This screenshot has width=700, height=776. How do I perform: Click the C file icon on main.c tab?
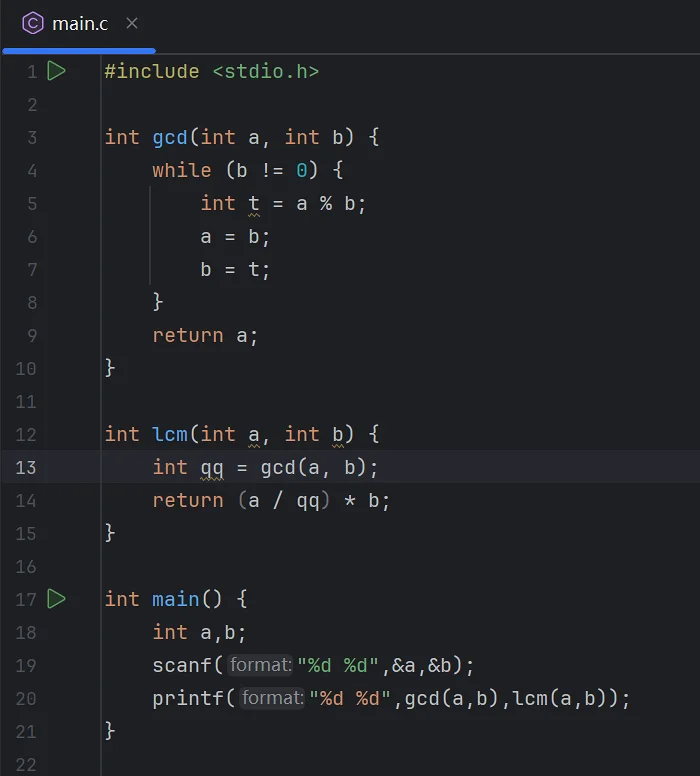tap(33, 23)
